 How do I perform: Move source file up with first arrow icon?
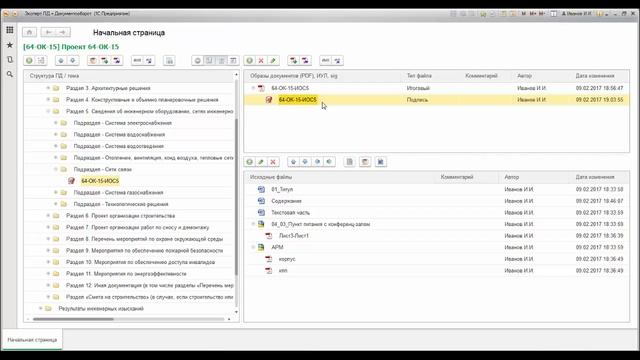293,162
